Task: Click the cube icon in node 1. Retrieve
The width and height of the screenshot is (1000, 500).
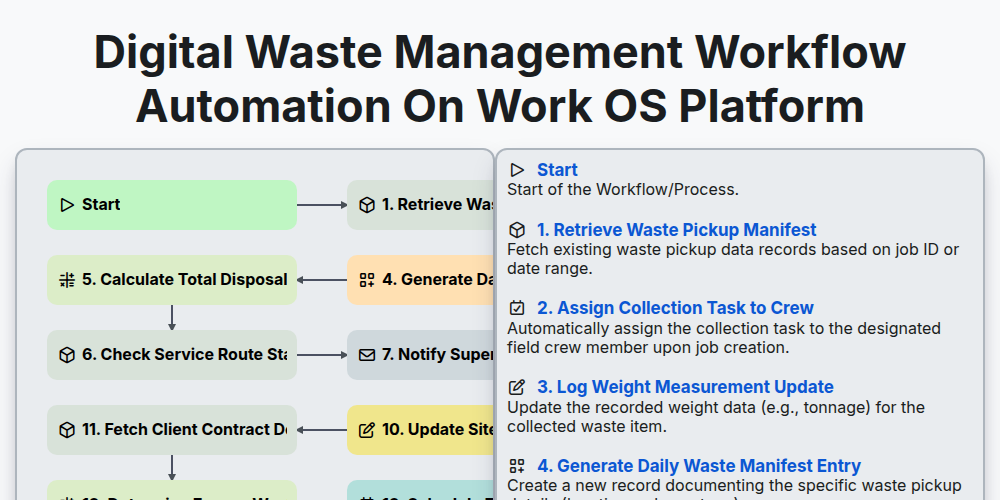Action: pyautogui.click(x=367, y=205)
